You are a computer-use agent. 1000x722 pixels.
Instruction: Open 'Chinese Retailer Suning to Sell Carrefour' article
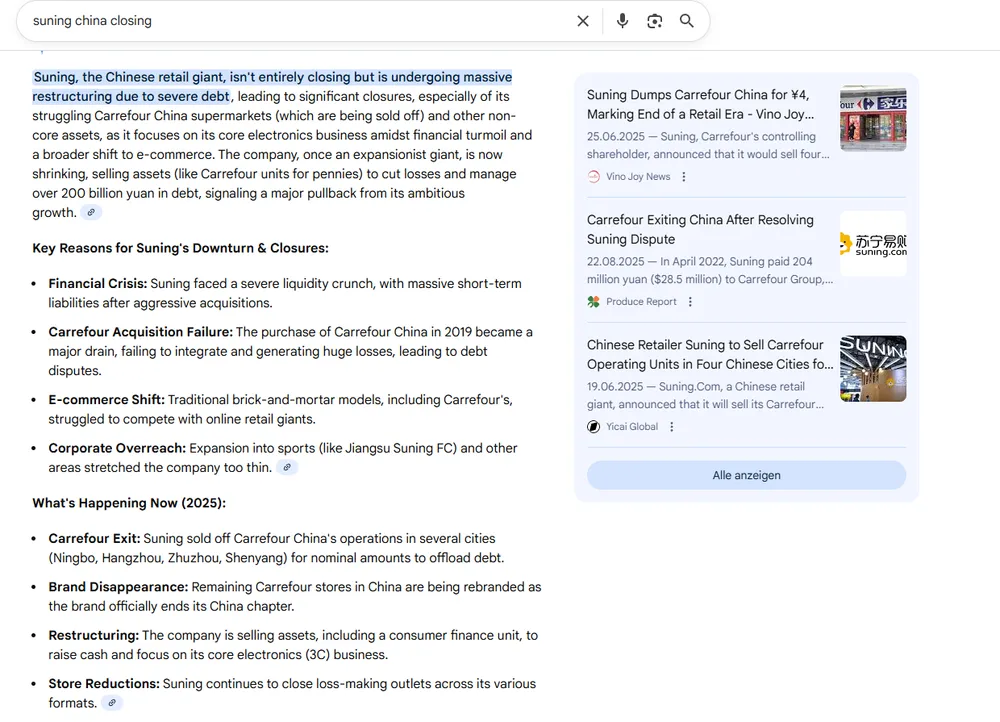coord(710,355)
